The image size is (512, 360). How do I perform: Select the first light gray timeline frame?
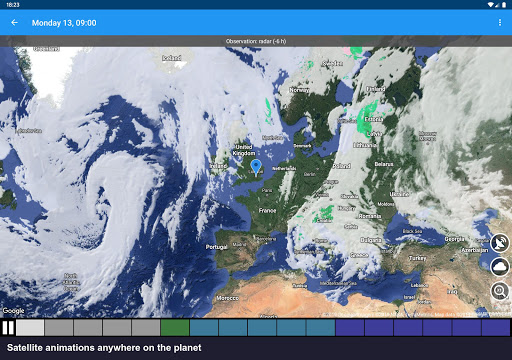(30, 328)
